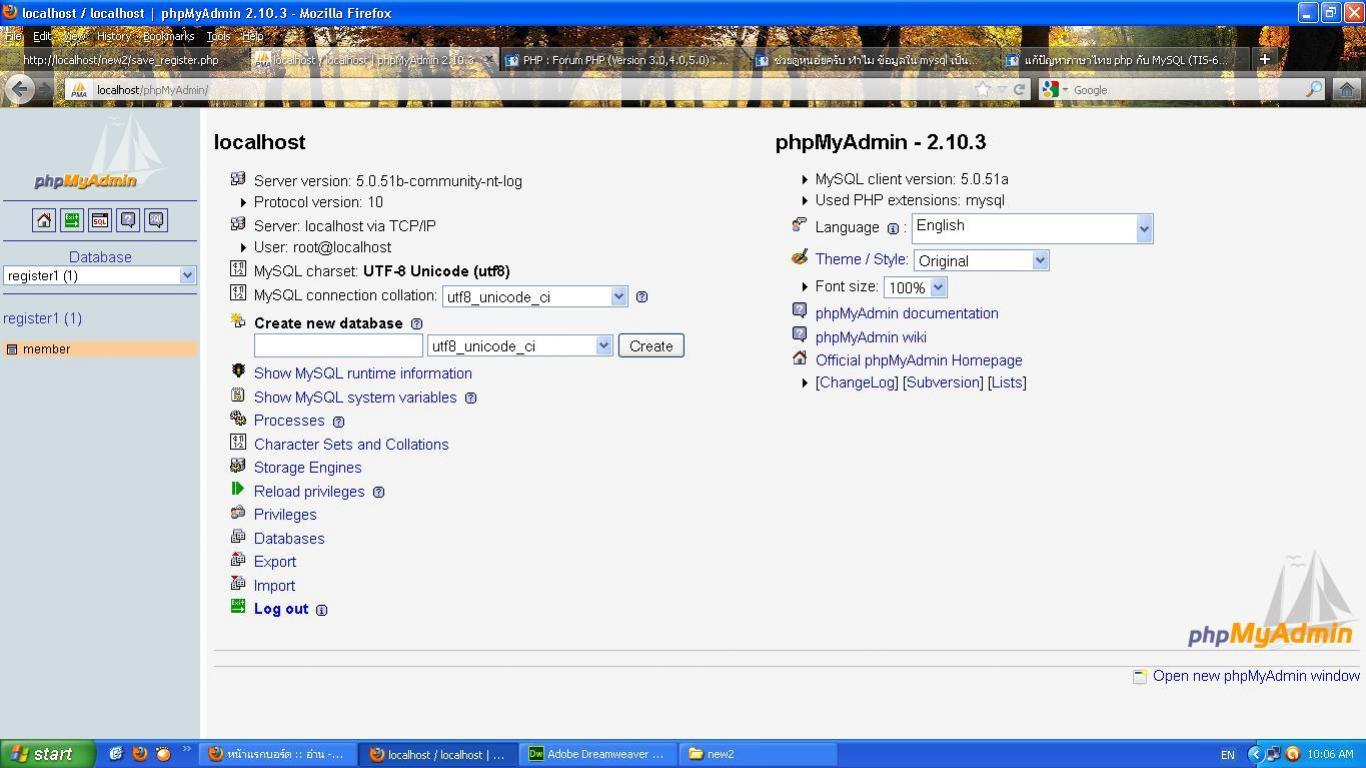Click the Open new phpMyAdmin window link
Image resolution: width=1366 pixels, height=768 pixels.
point(1256,676)
